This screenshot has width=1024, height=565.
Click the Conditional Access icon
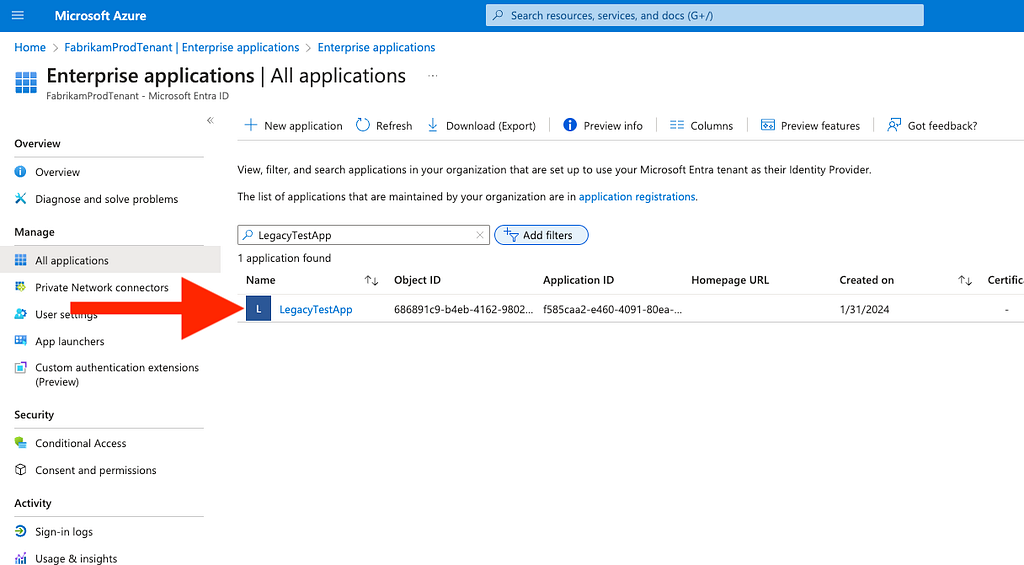click(20, 443)
